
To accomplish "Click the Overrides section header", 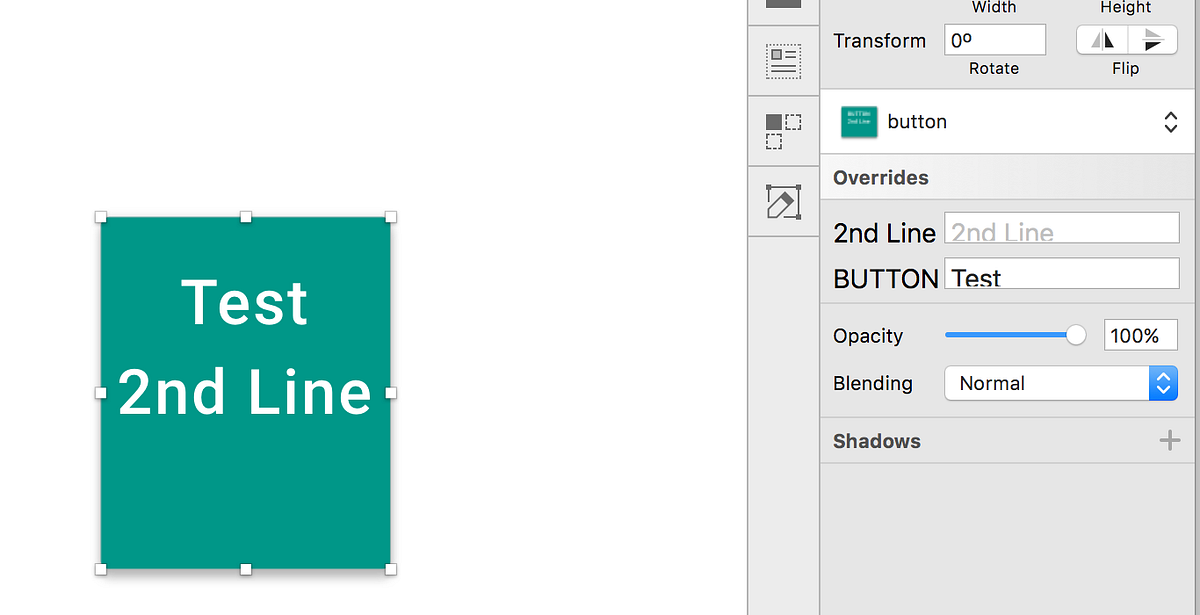I will [x=879, y=178].
